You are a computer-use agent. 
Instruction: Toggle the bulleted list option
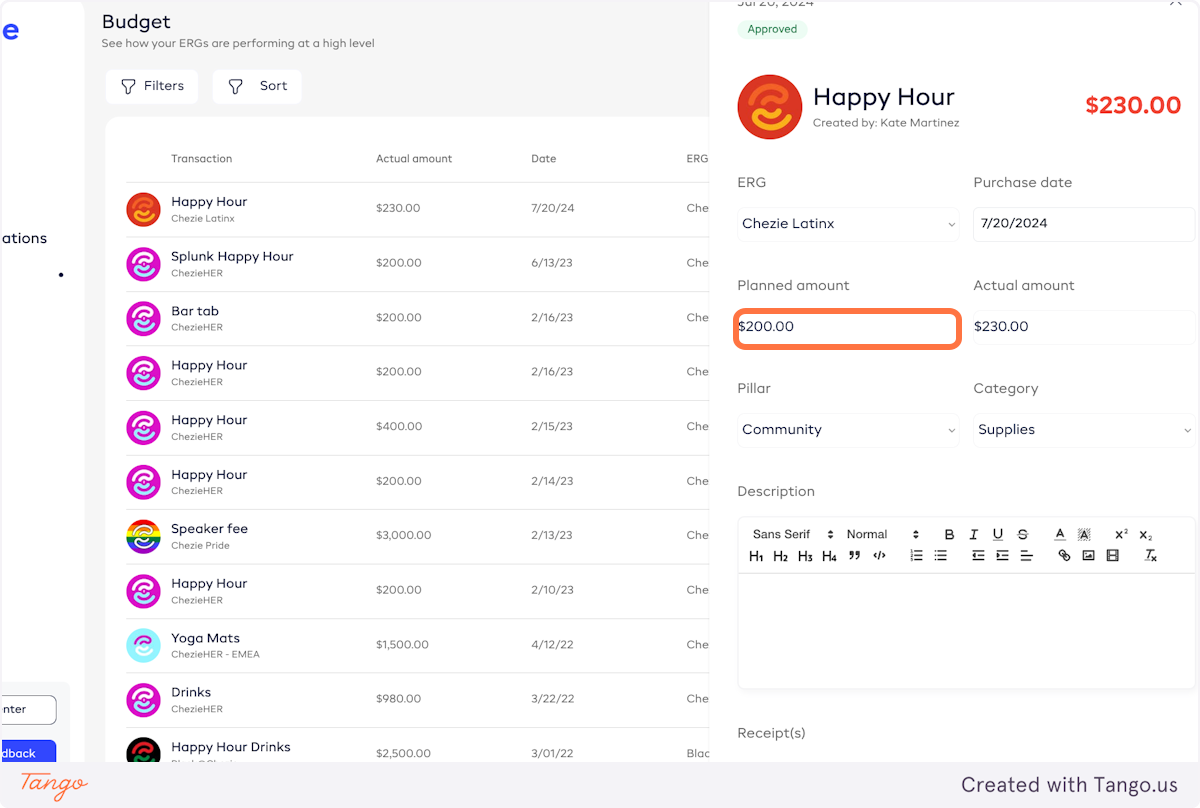[940, 556]
